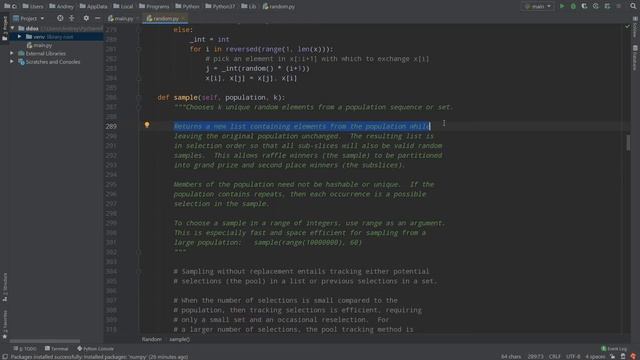640x360 pixels.
Task: Click the red notification icon at status bar right end
Action: tap(633, 357)
